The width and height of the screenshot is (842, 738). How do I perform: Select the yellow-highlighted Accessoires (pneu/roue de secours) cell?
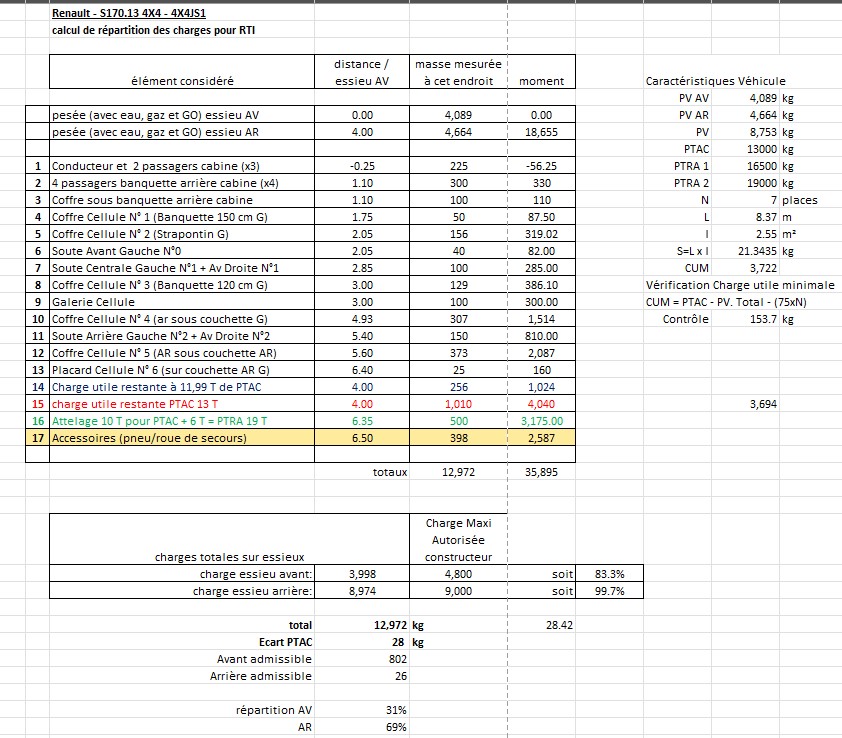coord(149,437)
